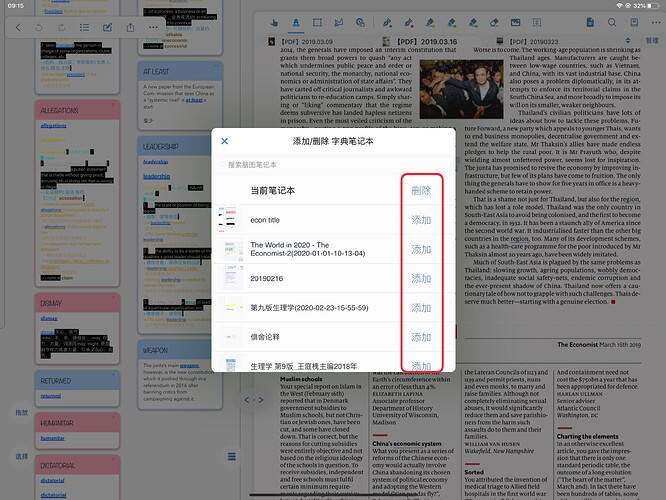Redo the mindmap action
This screenshot has width=666, height=500.
coord(62,28)
